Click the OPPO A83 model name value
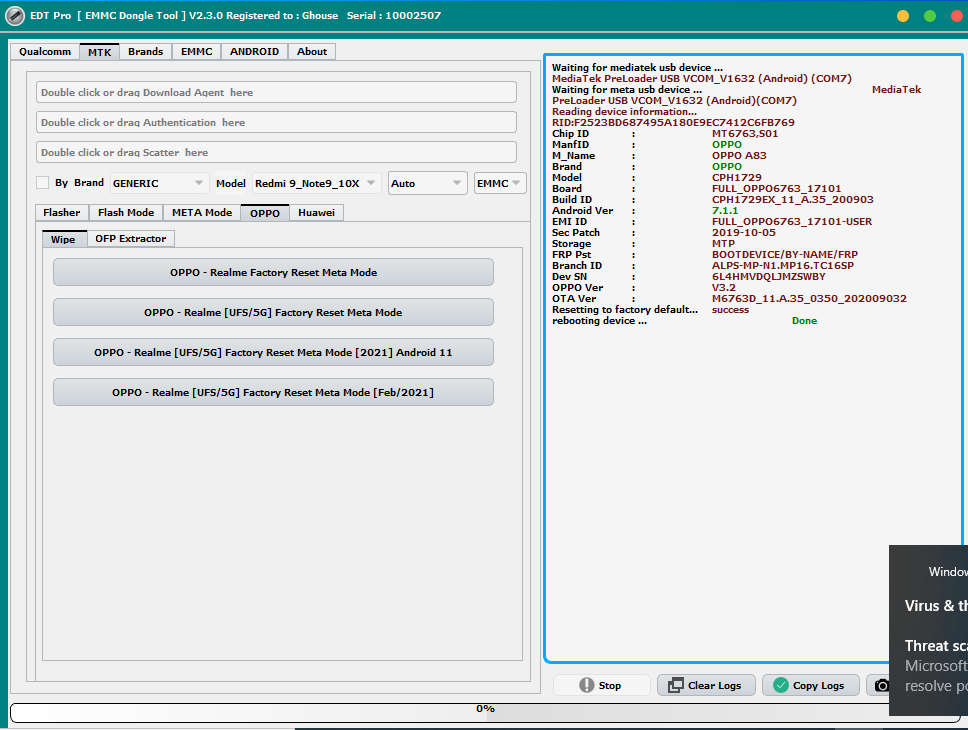Viewport: 968px width, 730px height. (739, 156)
